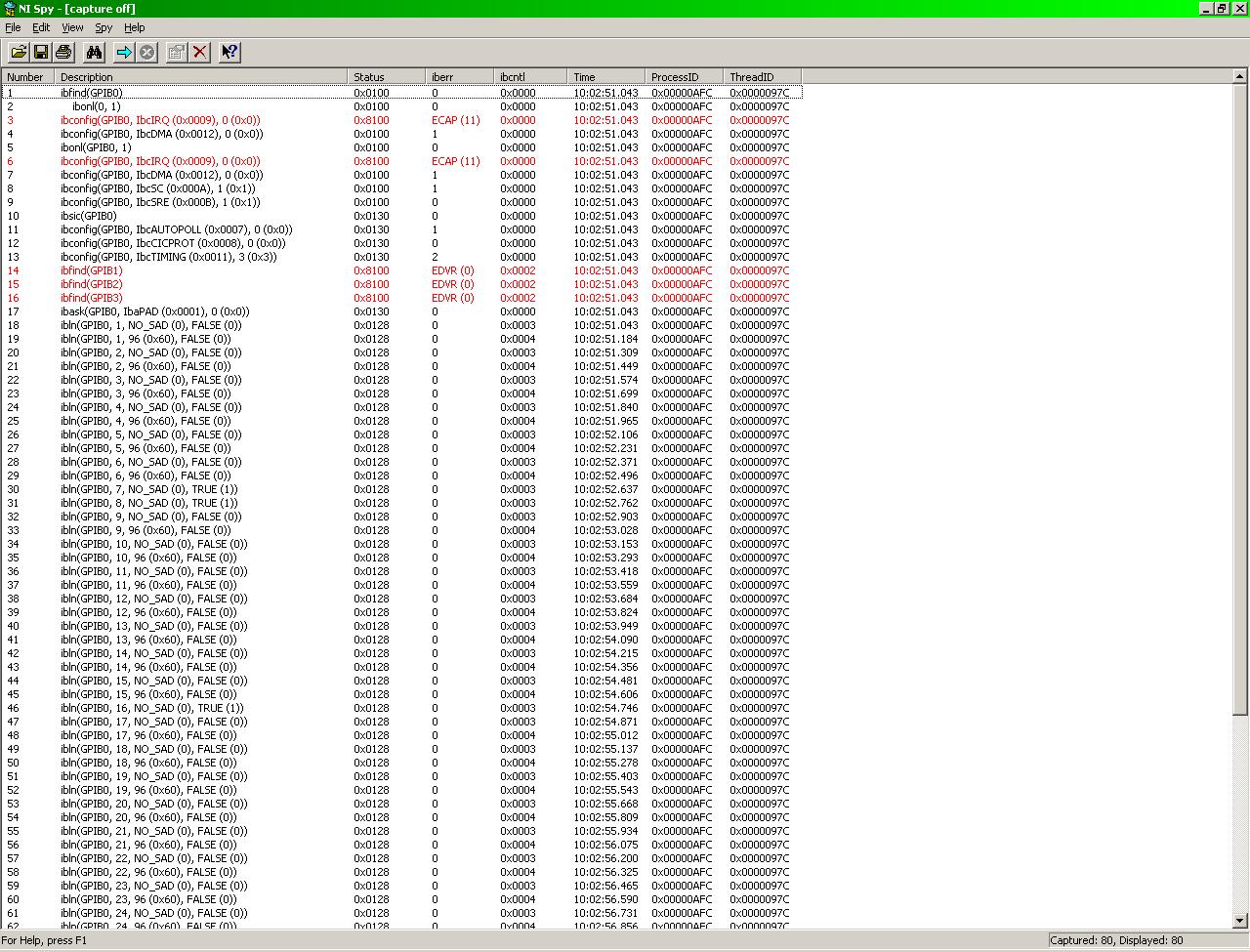Screen dimensions: 1250x952
Task: Click the Print toolbar icon
Action: (x=63, y=52)
